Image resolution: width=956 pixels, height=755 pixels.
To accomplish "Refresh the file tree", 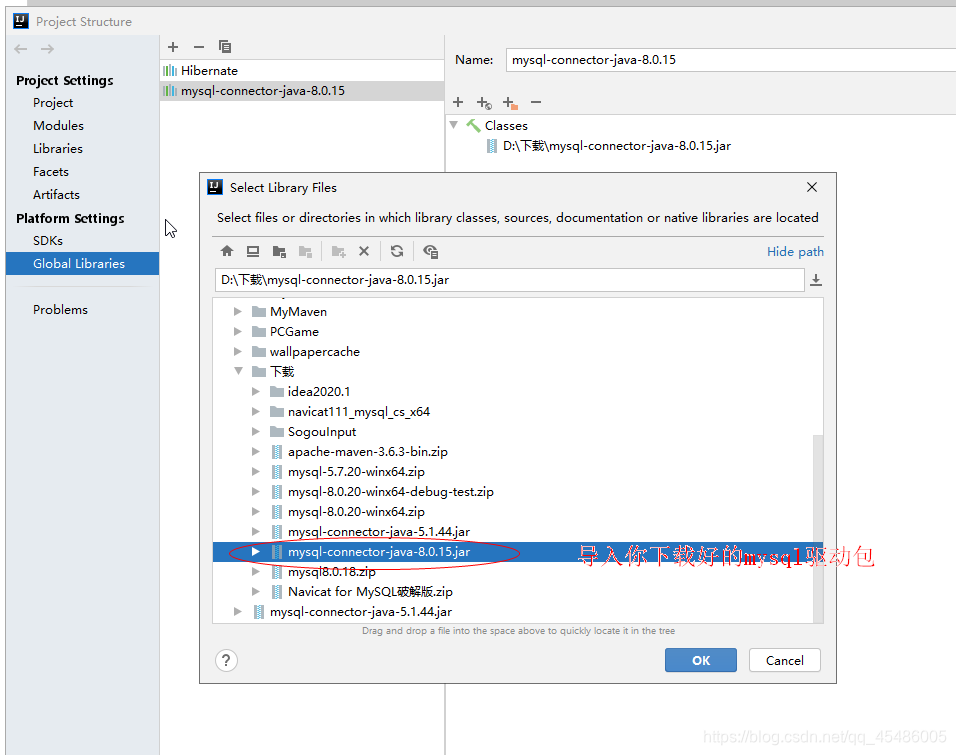I will 397,251.
